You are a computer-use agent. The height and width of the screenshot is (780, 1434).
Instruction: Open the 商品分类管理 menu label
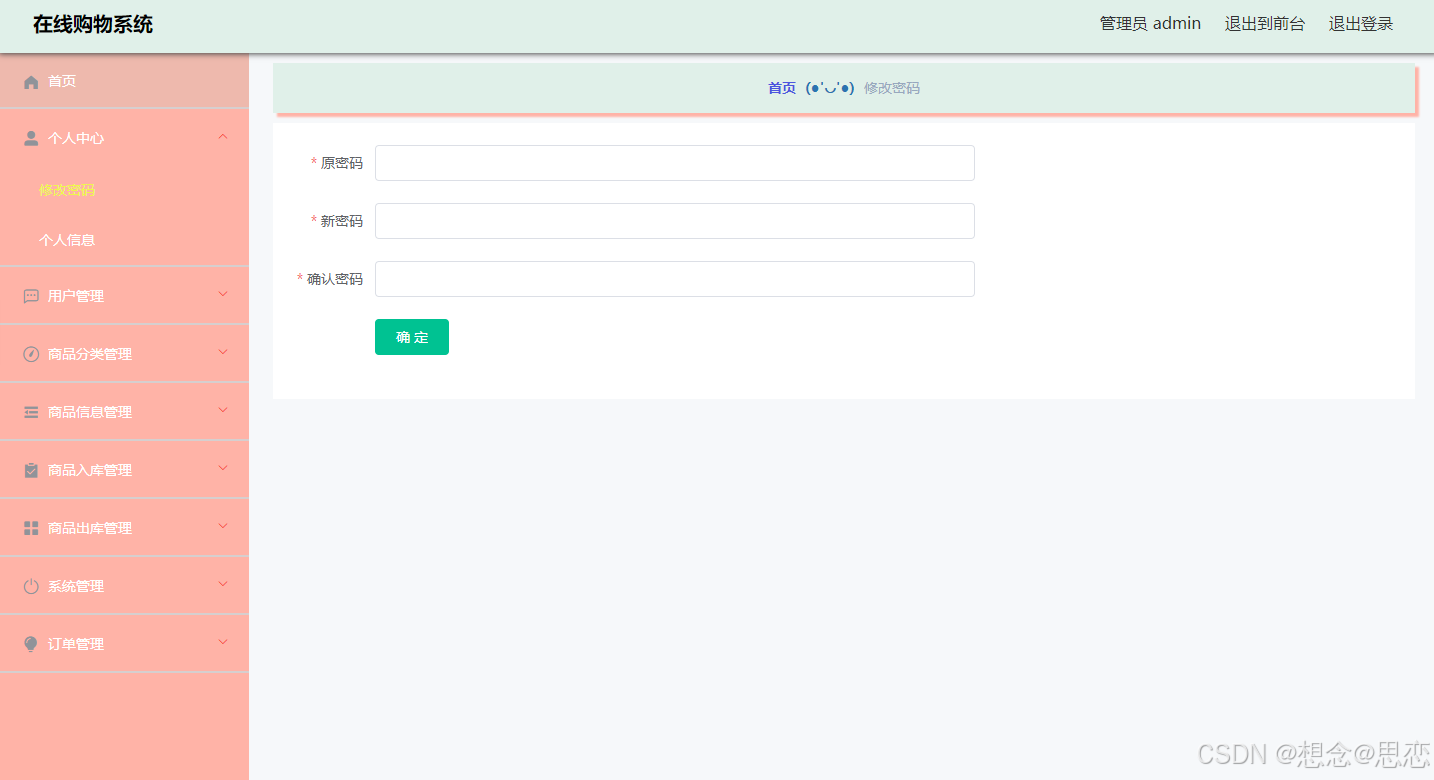90,354
